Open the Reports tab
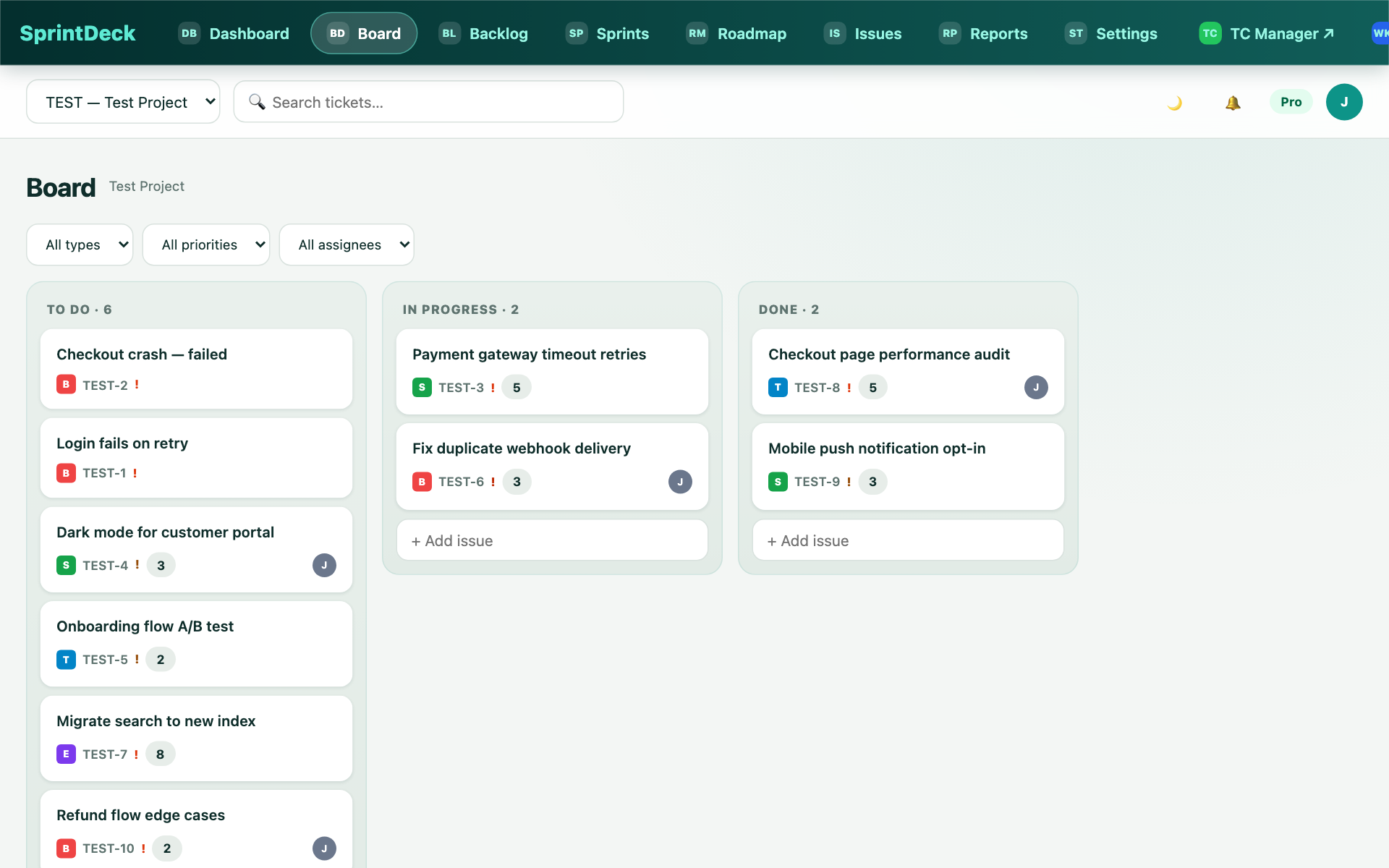 point(983,33)
